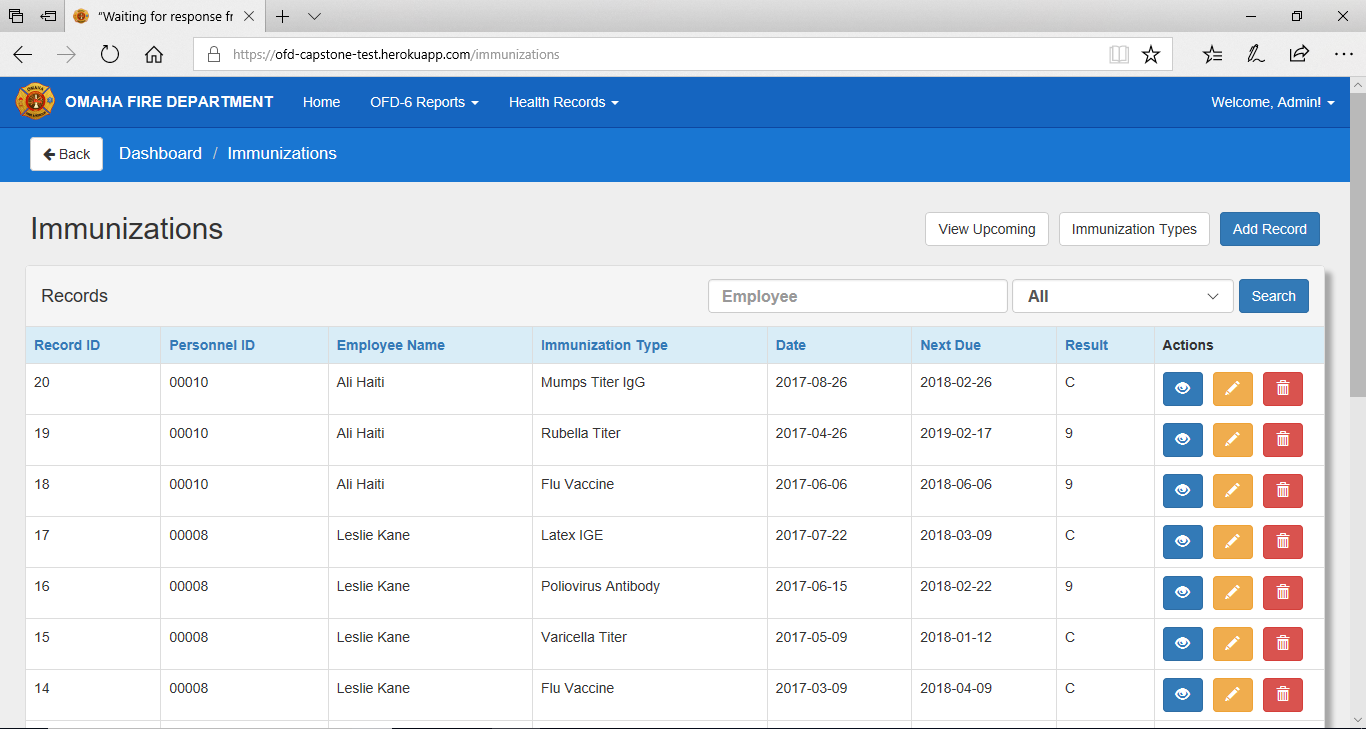Edit record 14 Leslie Kane Flu Vaccine
This screenshot has width=1366, height=729.
(x=1233, y=695)
